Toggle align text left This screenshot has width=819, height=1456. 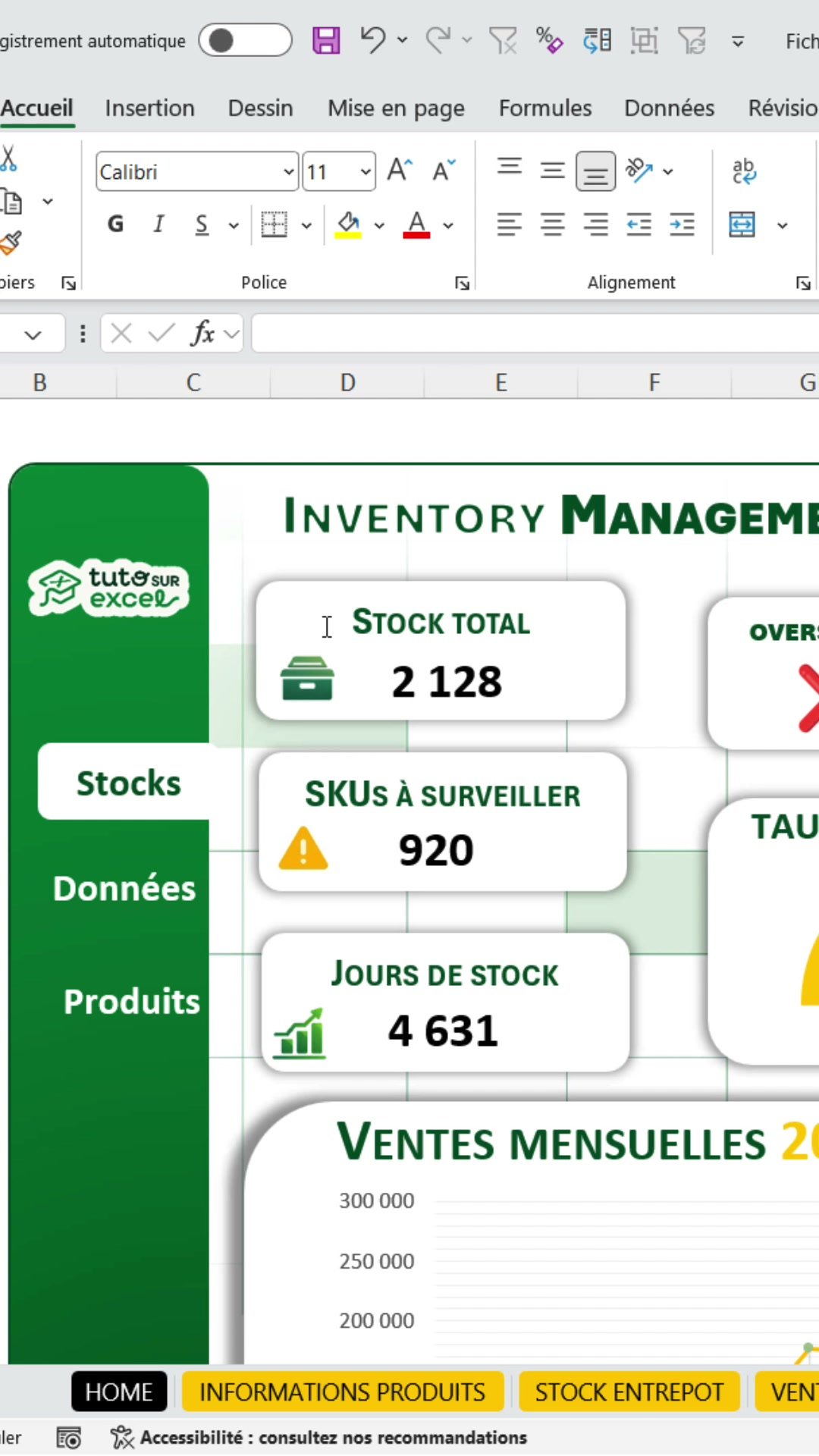[x=510, y=224]
